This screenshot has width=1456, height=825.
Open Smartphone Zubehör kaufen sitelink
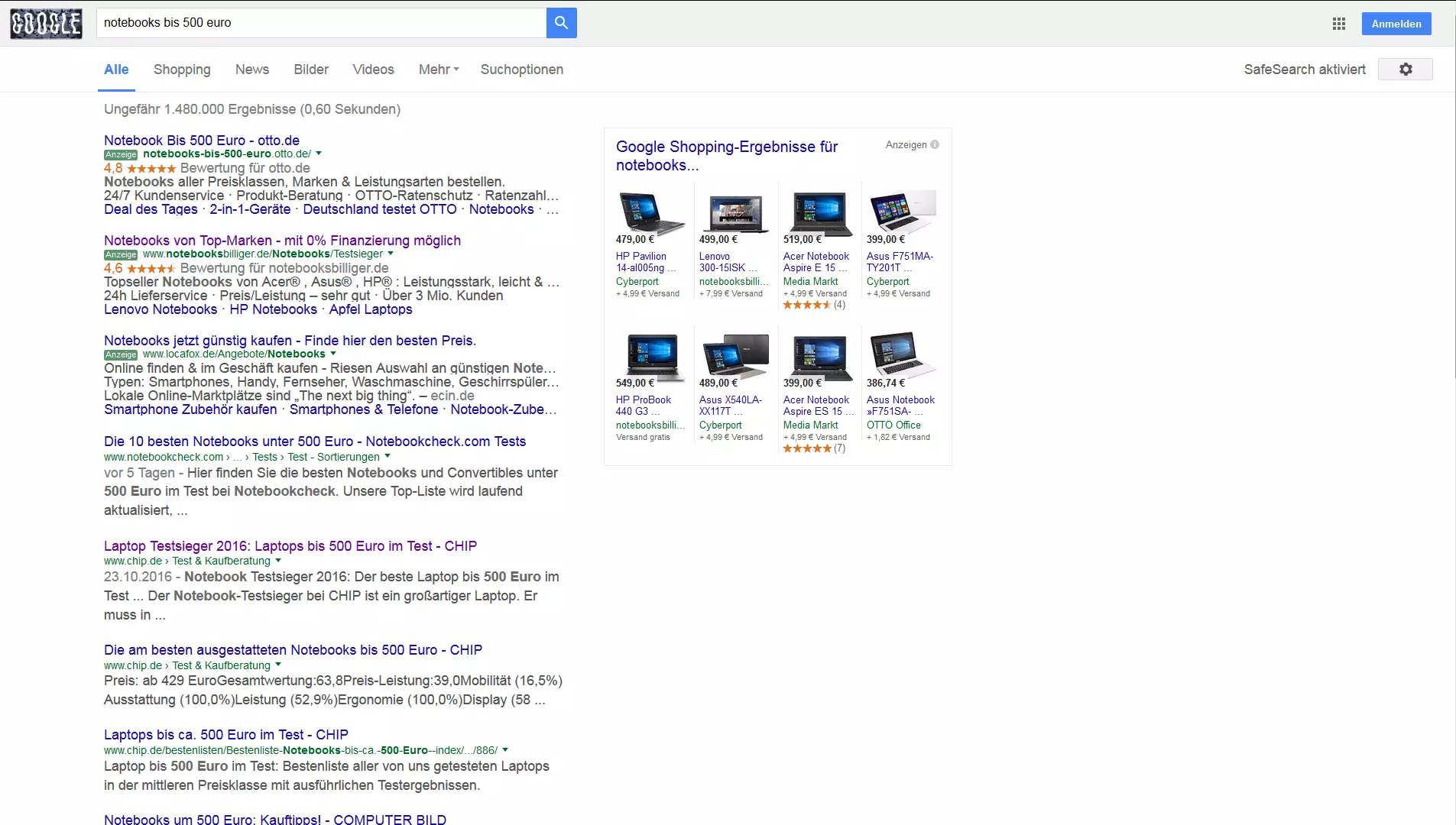click(x=190, y=409)
